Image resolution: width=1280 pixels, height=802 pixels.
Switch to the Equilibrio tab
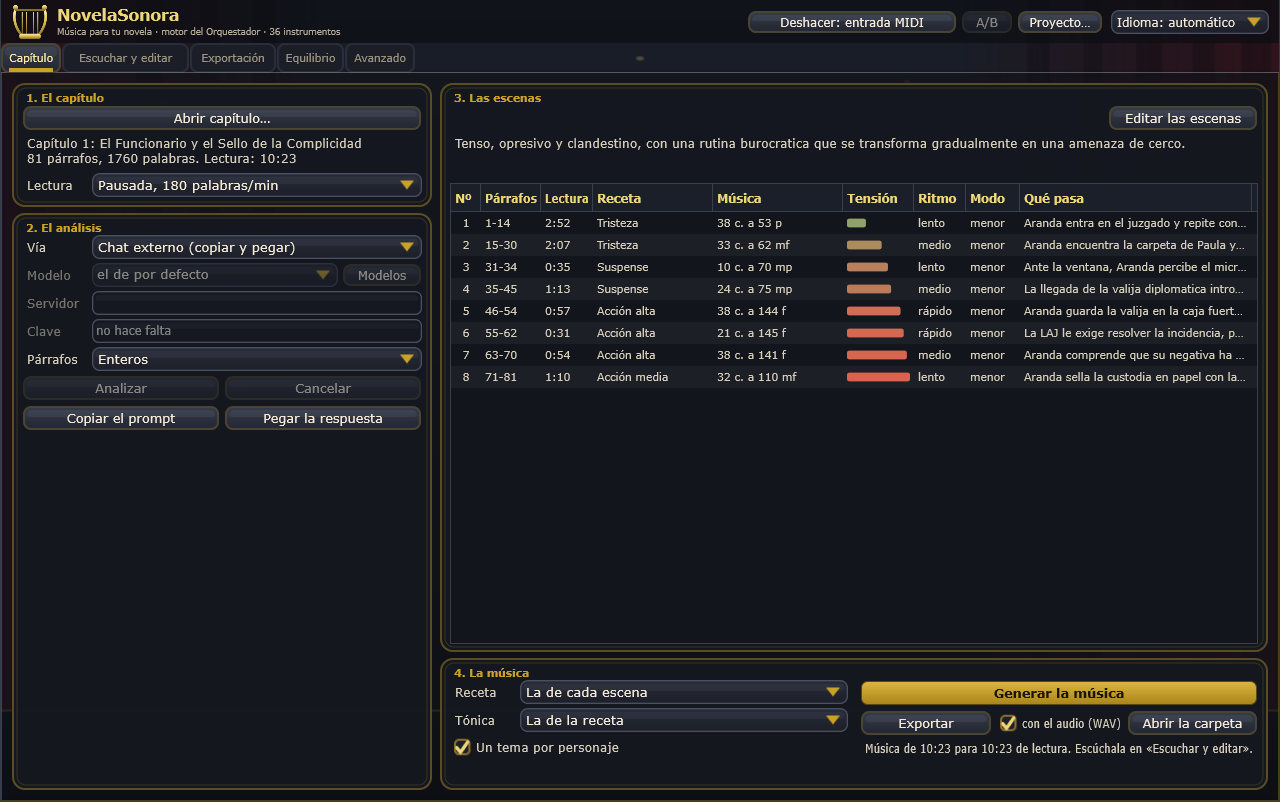[310, 58]
